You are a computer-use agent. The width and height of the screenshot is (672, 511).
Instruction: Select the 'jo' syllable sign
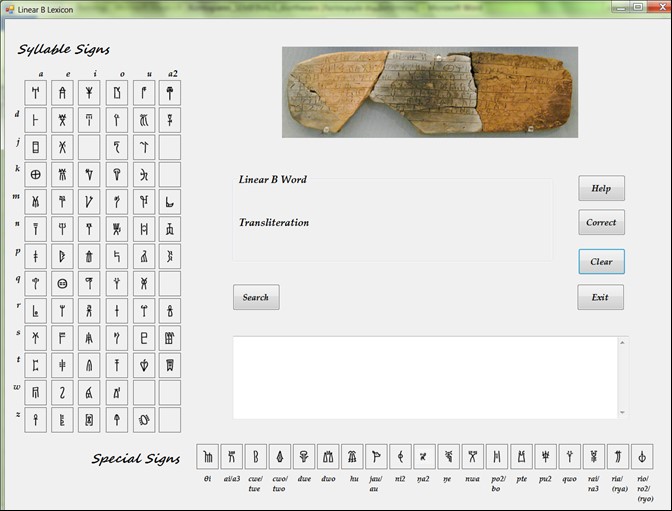tap(117, 147)
